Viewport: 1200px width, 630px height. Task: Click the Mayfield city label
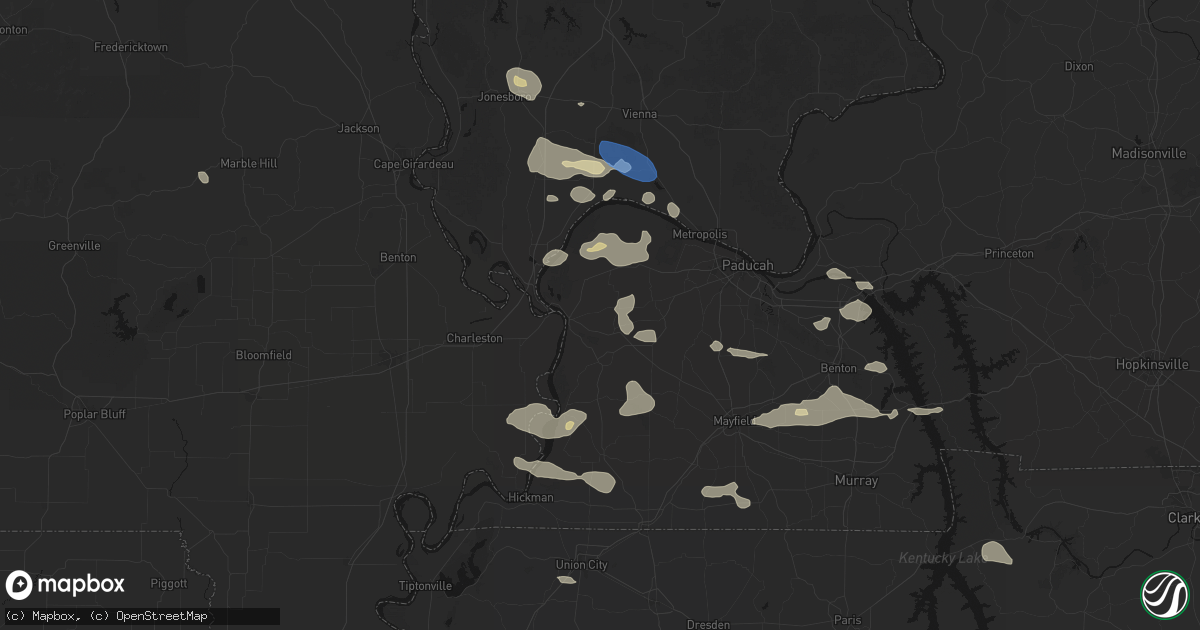point(733,420)
